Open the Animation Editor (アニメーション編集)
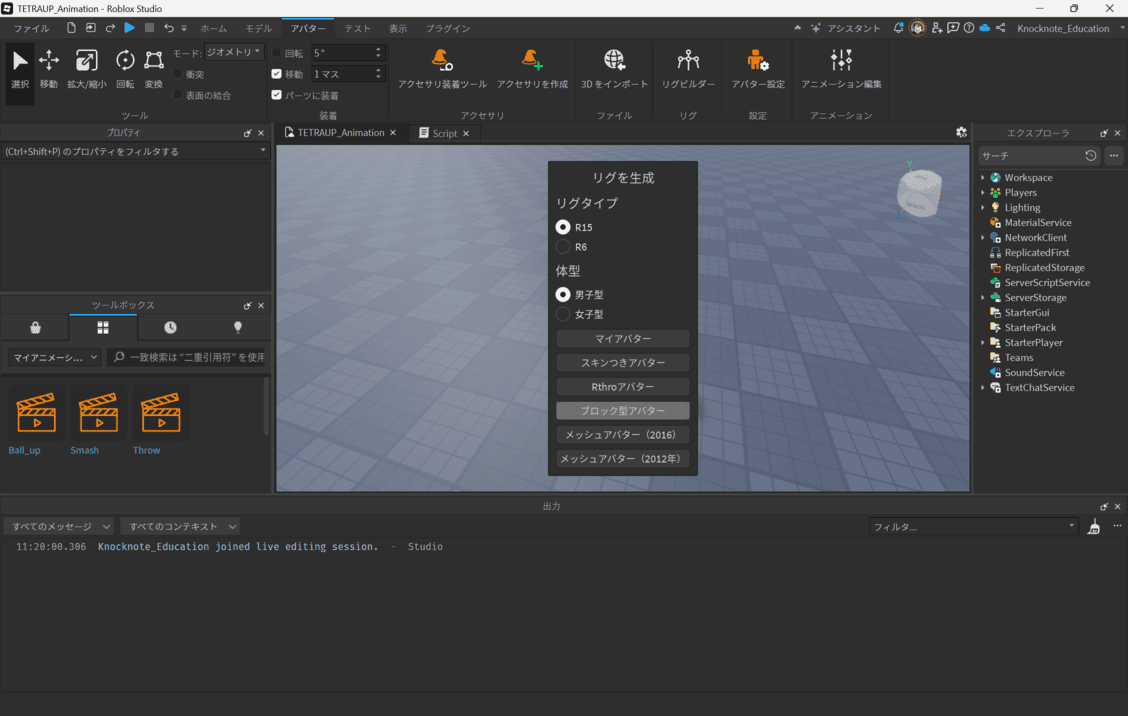The width and height of the screenshot is (1128, 716). click(x=841, y=69)
